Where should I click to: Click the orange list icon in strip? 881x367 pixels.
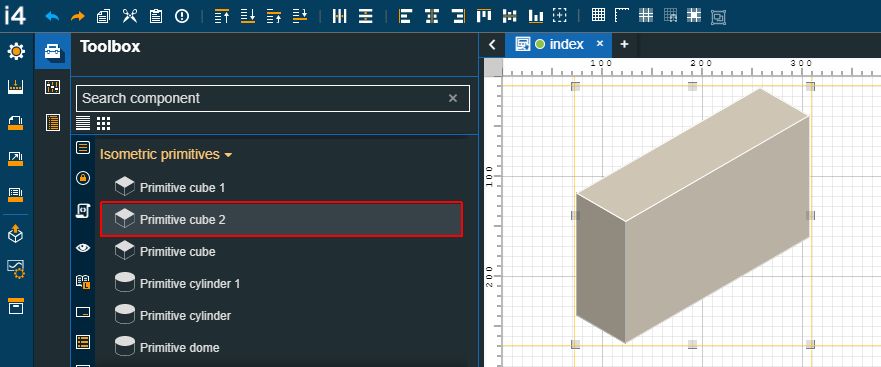pyautogui.click(x=83, y=342)
